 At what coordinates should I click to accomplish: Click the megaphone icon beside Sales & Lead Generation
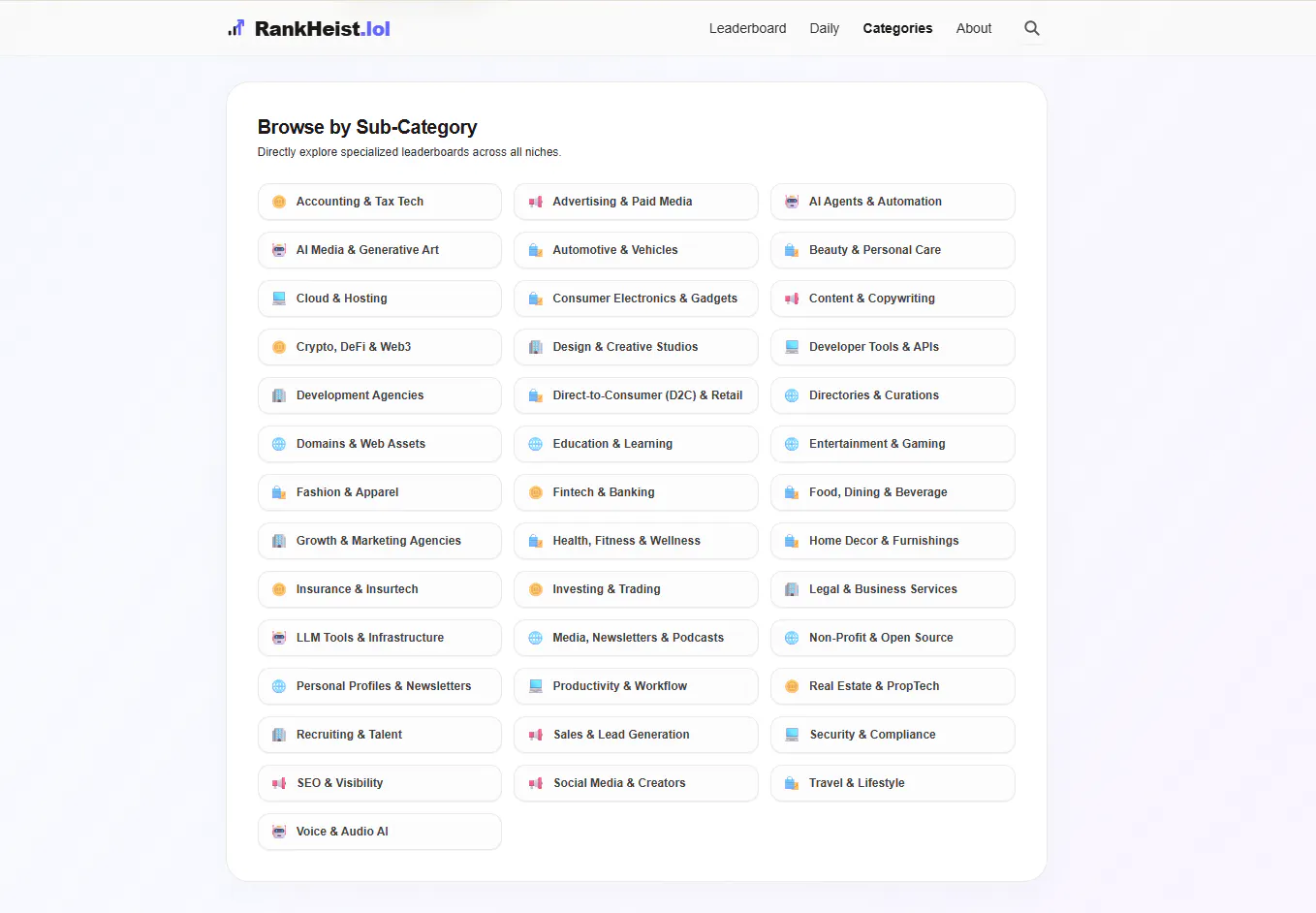tap(536, 735)
